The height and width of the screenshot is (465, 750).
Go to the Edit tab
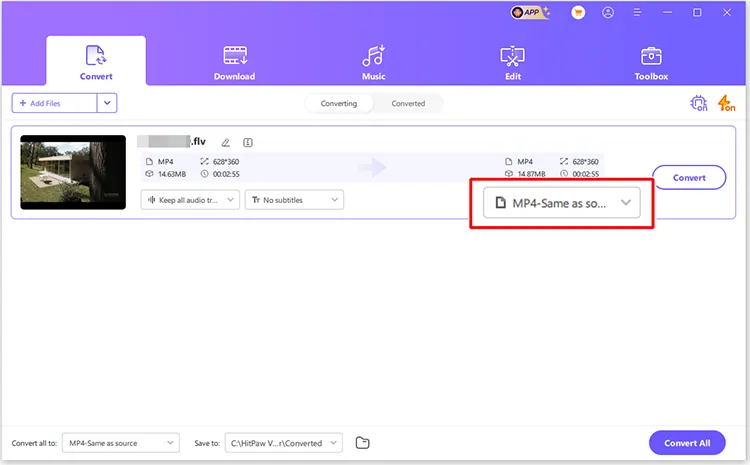pyautogui.click(x=513, y=63)
